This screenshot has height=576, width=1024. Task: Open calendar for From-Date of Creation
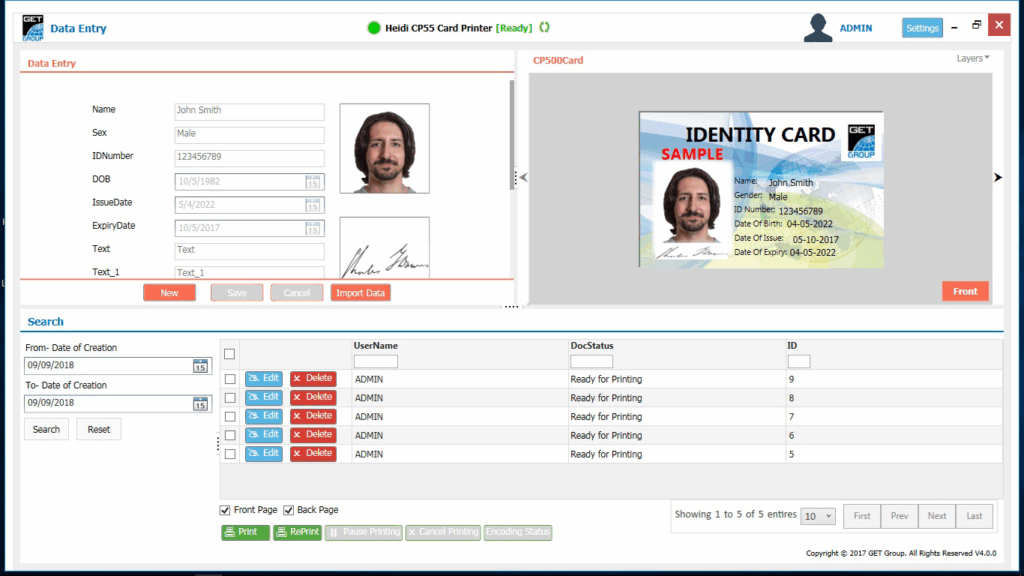[200, 366]
